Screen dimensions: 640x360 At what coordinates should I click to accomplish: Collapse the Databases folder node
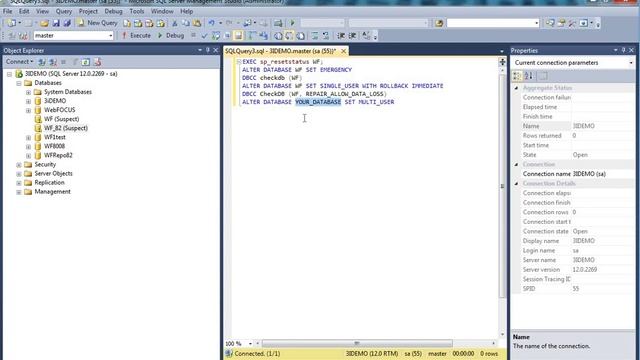pos(19,83)
